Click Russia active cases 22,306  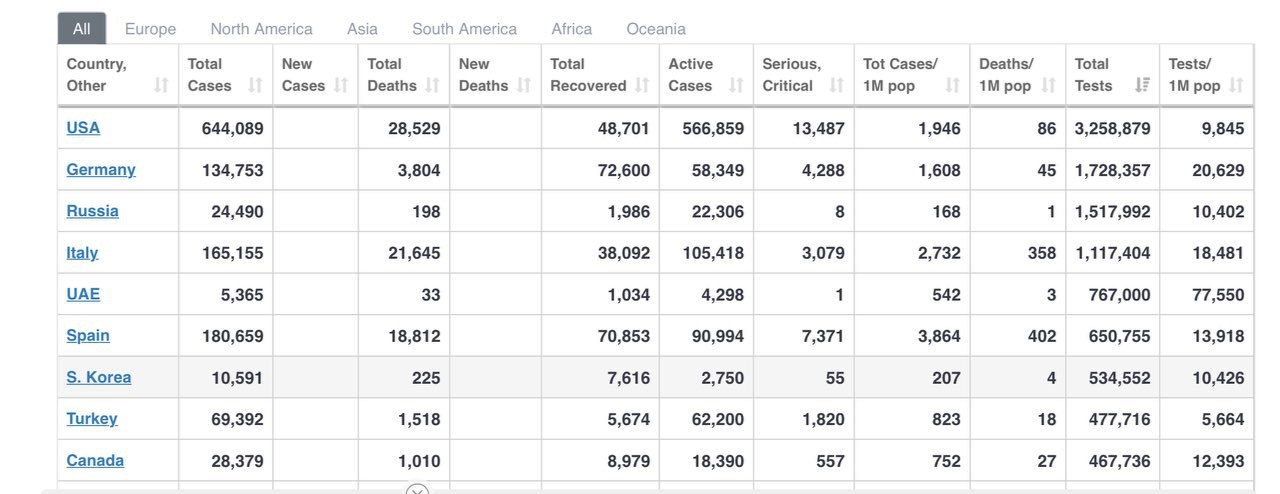coord(718,211)
